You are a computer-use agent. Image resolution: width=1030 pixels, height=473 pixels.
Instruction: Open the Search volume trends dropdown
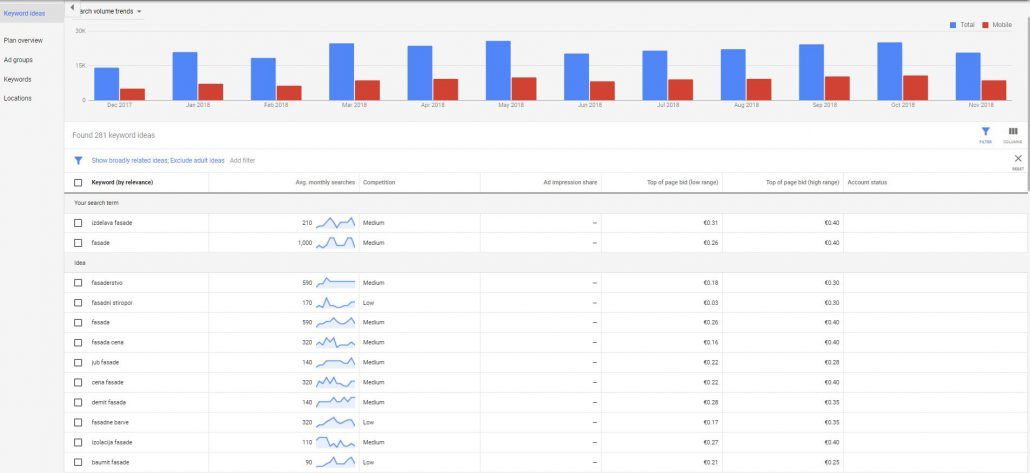tap(110, 11)
